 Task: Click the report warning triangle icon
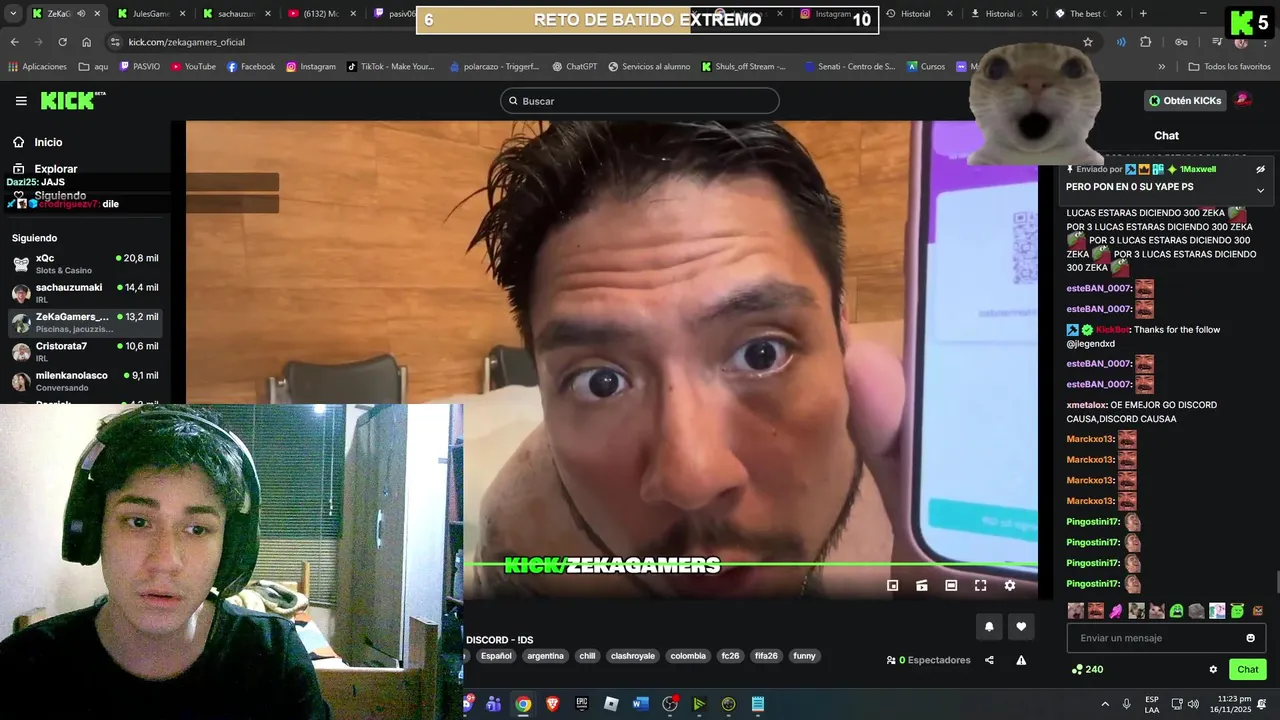point(1021,660)
